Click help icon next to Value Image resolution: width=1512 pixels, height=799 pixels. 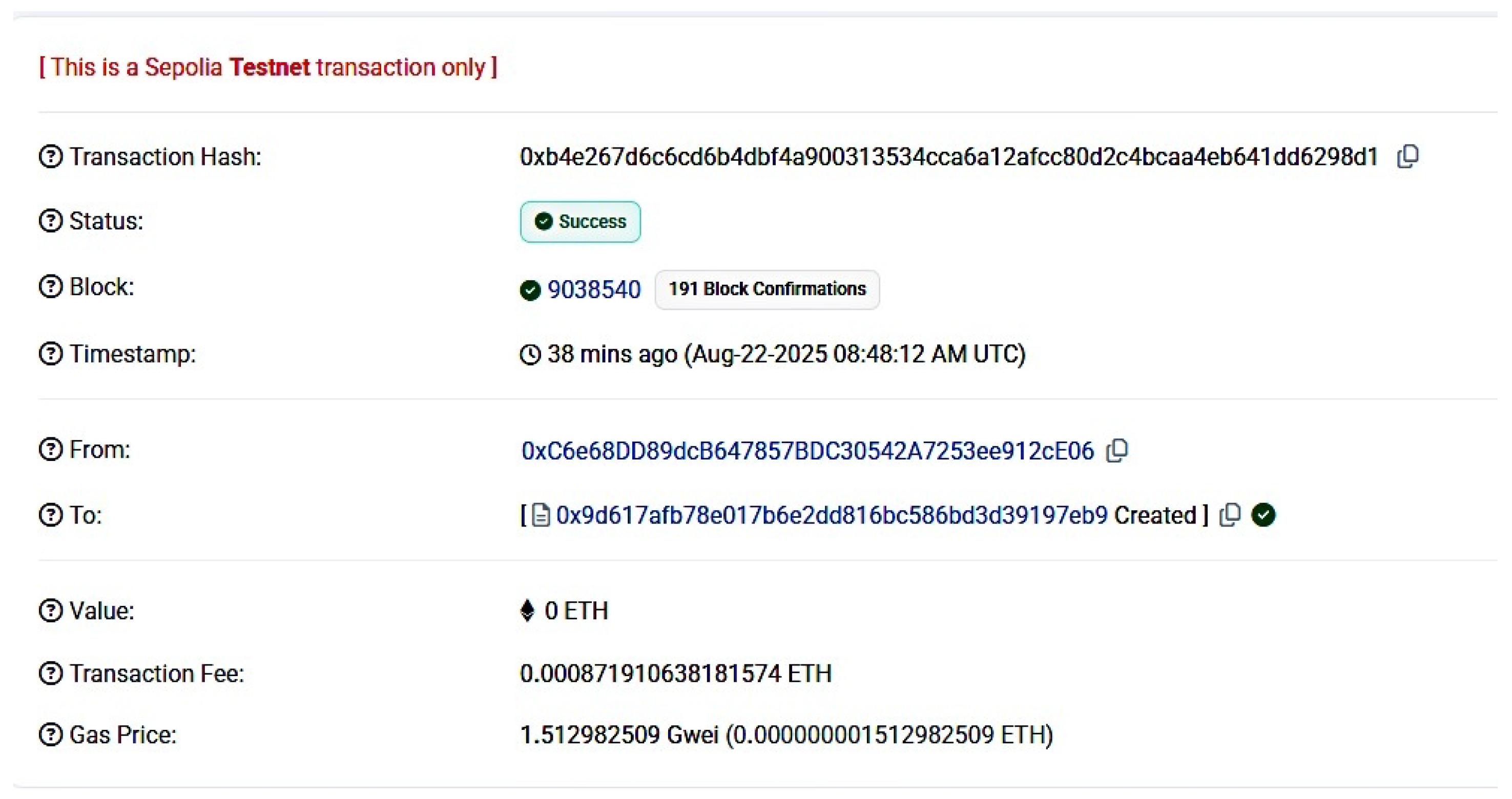coord(51,610)
